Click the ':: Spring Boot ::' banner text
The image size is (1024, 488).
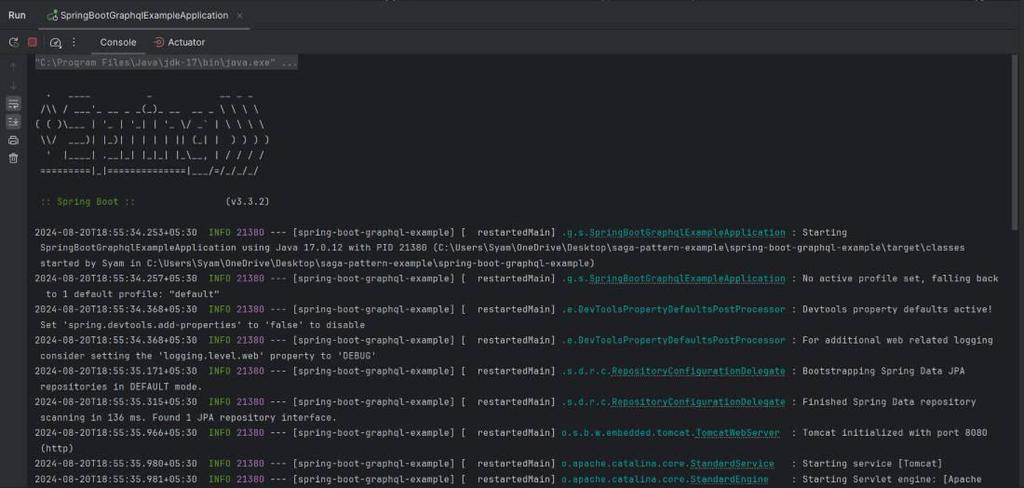pos(88,202)
